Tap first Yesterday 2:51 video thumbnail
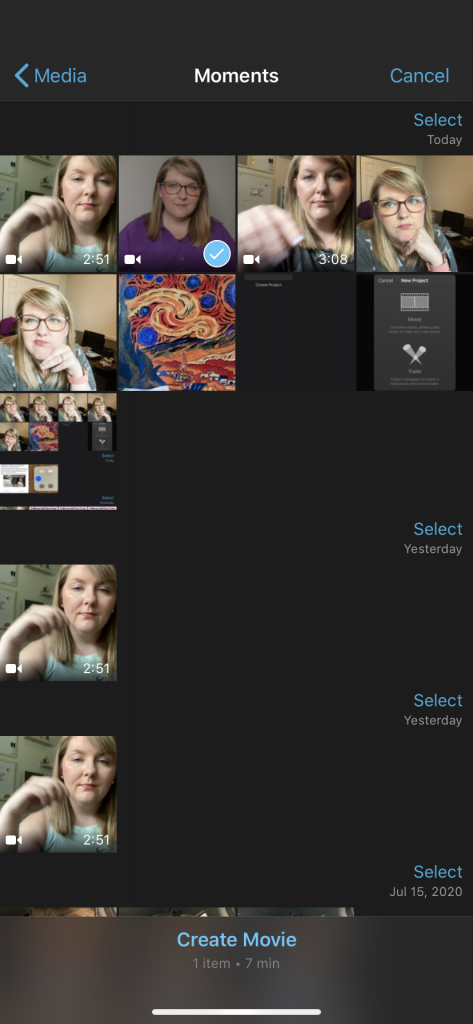473x1024 pixels. 58,623
